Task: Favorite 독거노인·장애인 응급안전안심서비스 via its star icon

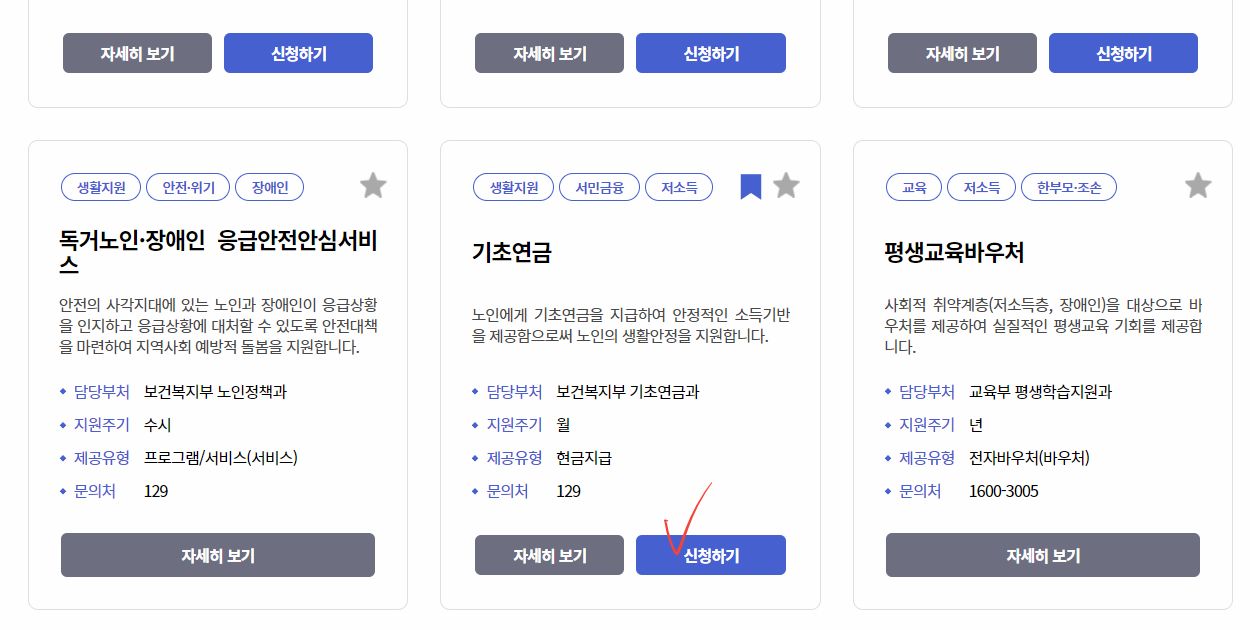Action: click(374, 184)
